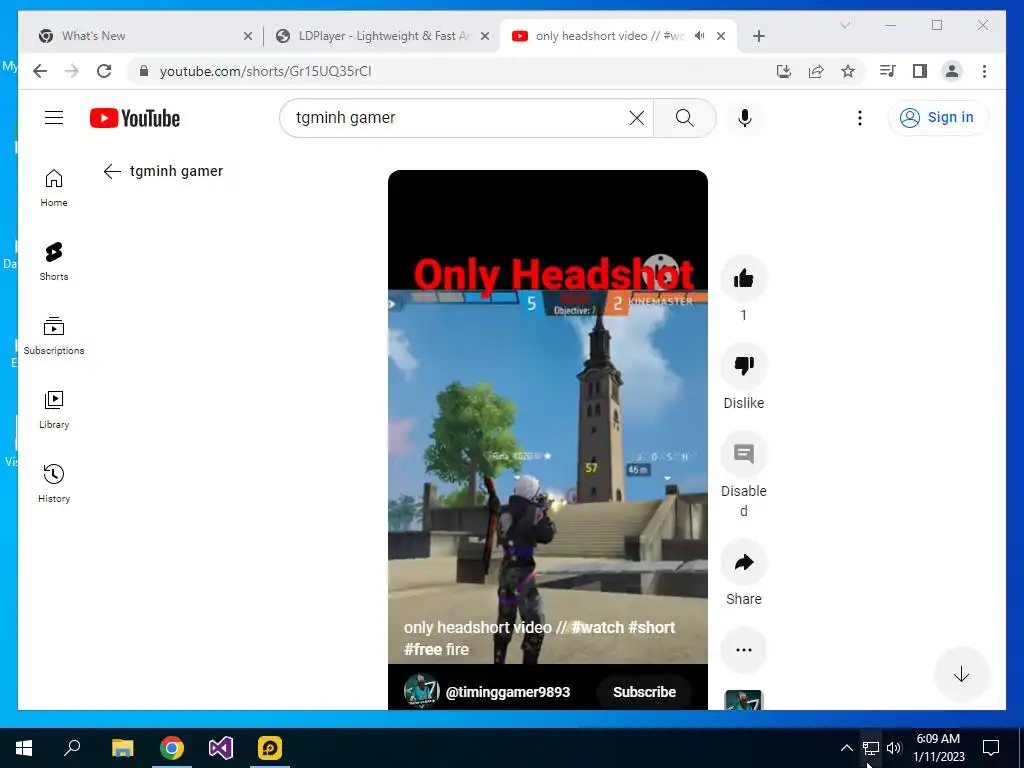
Task: Open Chrome three-dot menu
Action: click(x=984, y=71)
